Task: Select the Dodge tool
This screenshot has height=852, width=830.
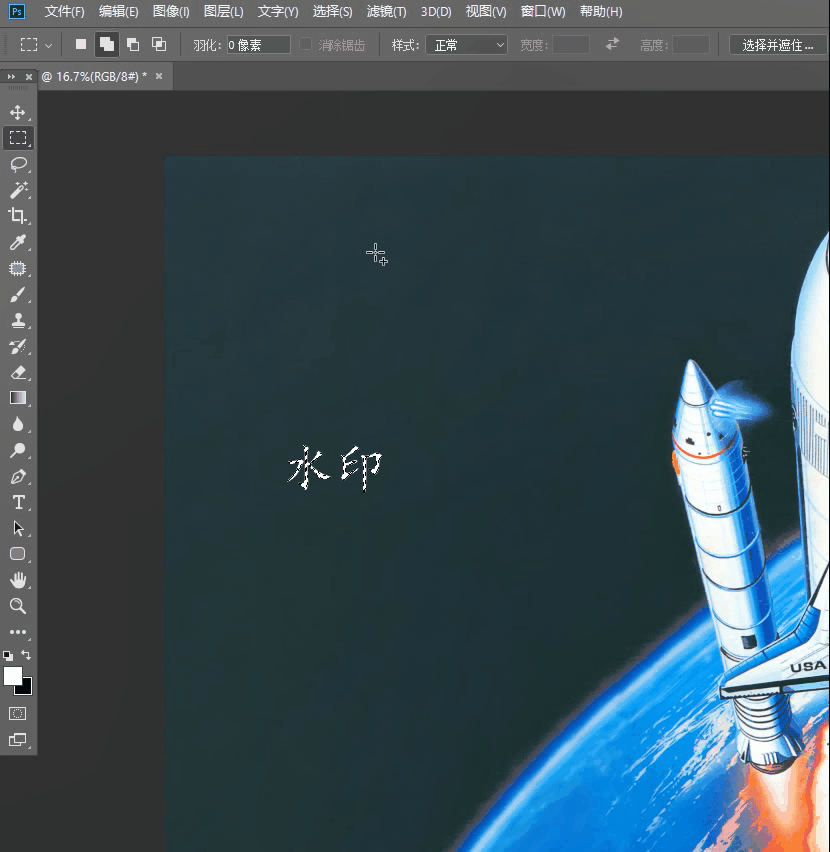Action: 18,450
